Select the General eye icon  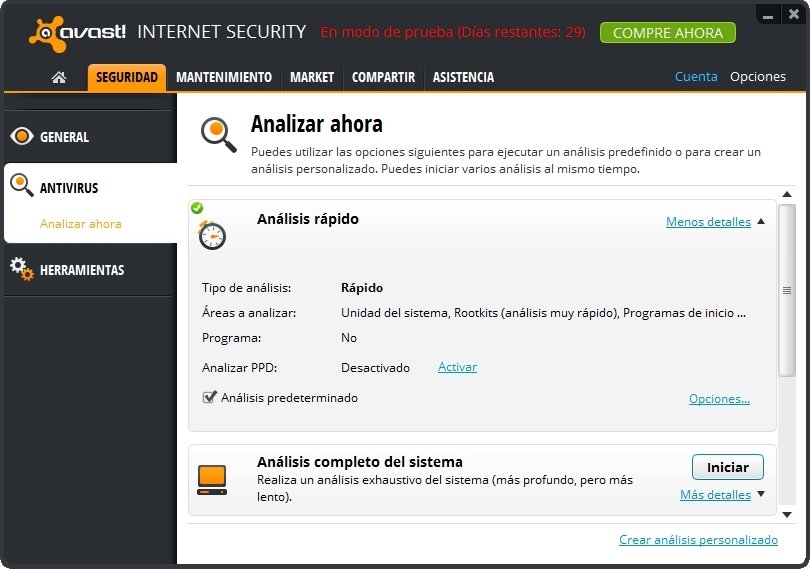coord(22,136)
